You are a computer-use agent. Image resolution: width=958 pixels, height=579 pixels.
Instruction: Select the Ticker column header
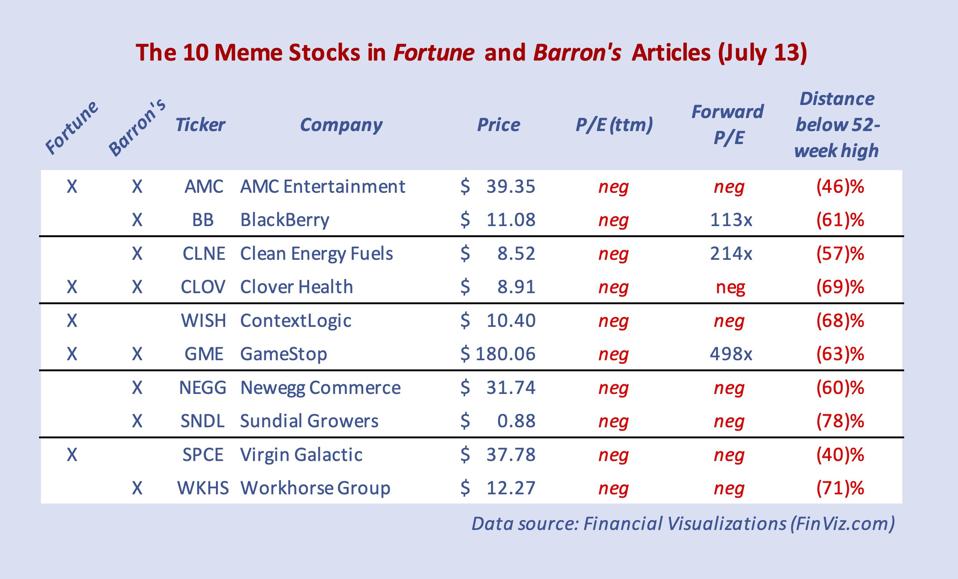click(x=200, y=125)
